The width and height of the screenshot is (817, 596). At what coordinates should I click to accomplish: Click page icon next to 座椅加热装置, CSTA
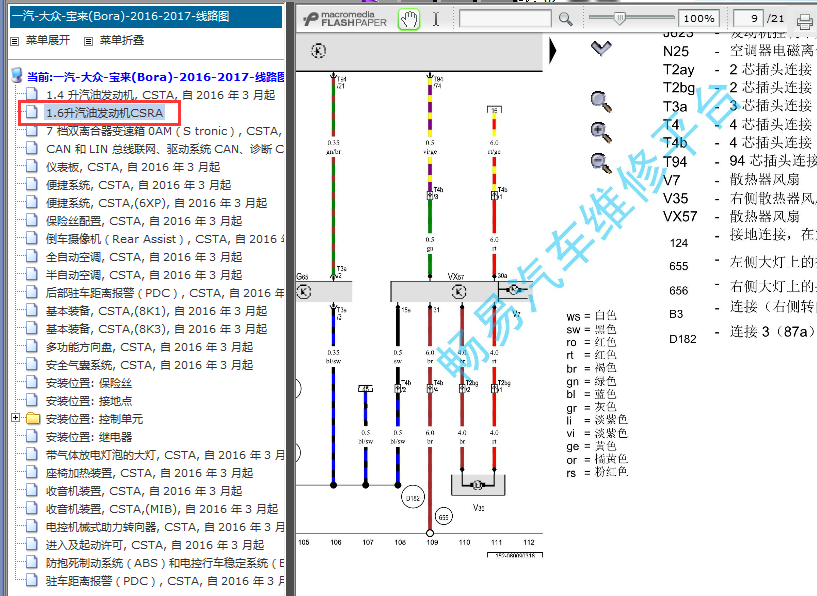32,473
